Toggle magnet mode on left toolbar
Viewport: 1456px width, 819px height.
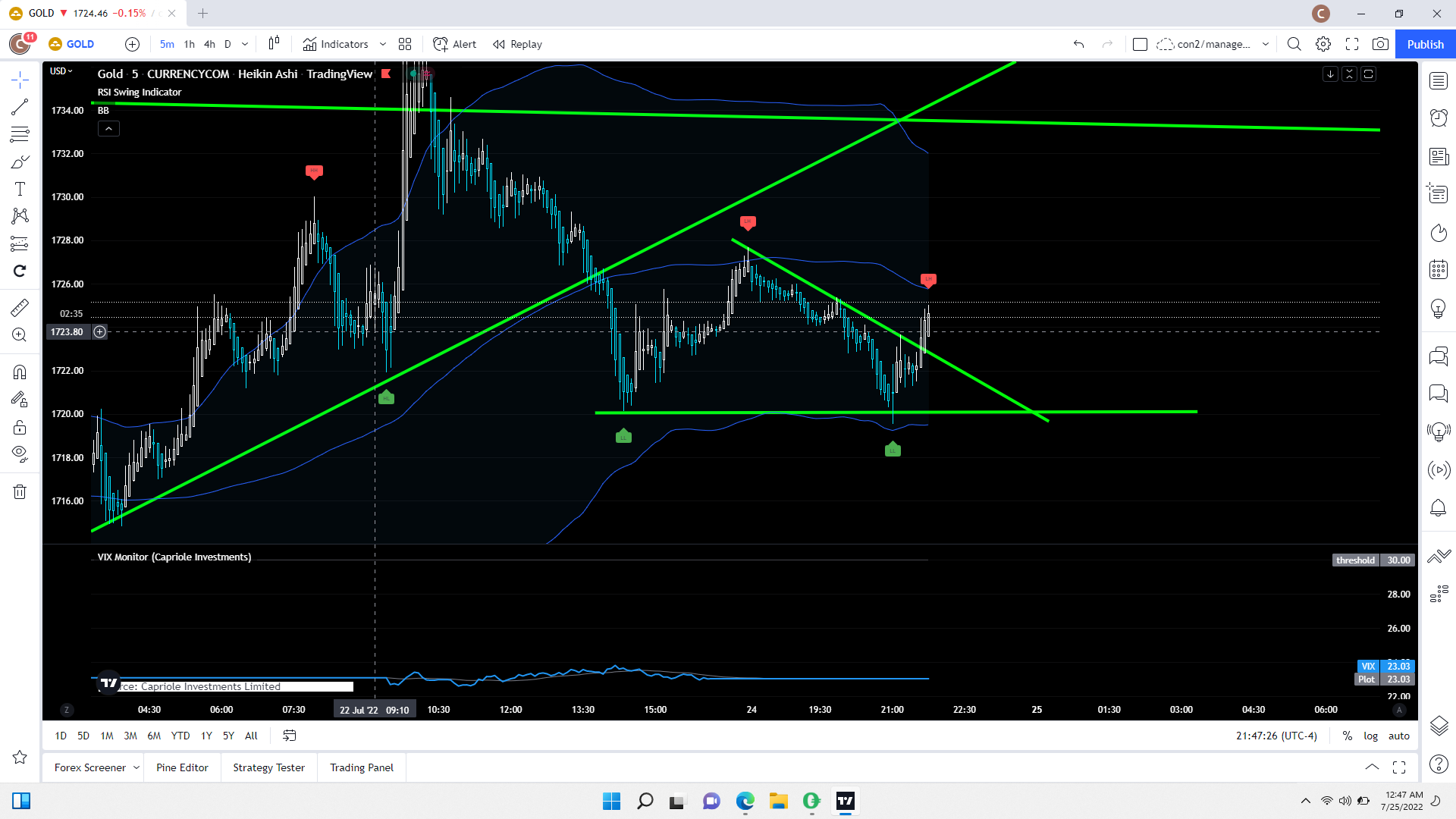pyautogui.click(x=20, y=372)
